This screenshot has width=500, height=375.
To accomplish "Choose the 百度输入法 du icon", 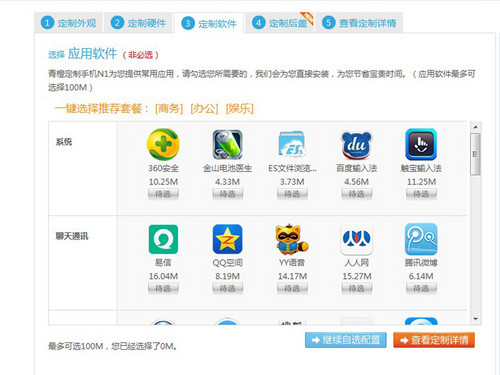I will (356, 145).
